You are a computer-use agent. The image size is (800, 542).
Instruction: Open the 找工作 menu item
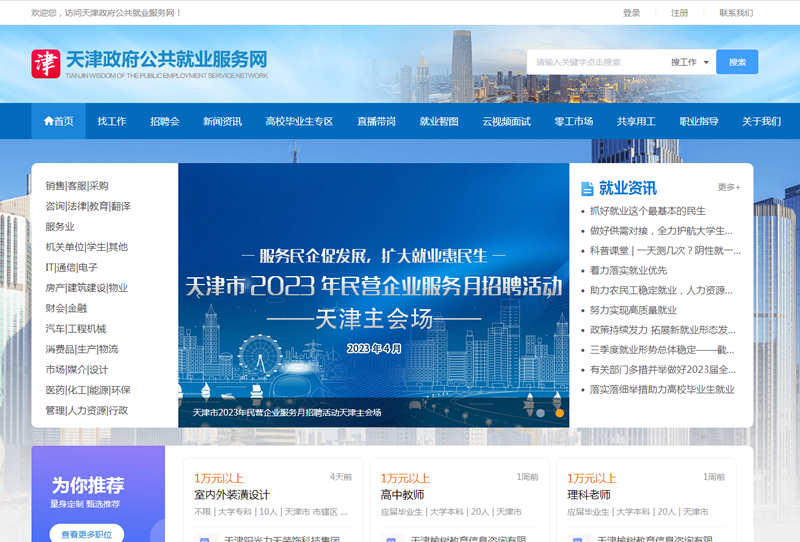coord(112,121)
